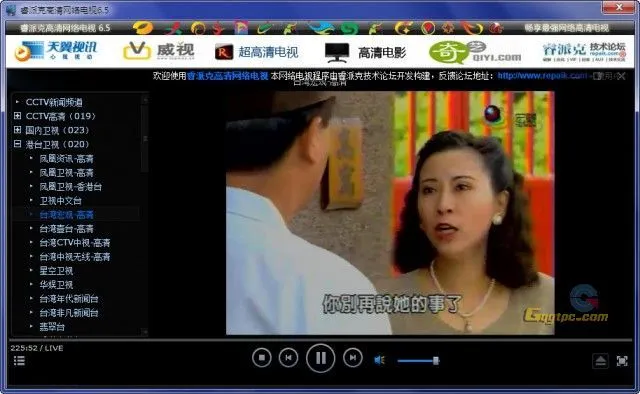Play 凤凰资讯-高清 channel
The image size is (640, 394).
(x=66, y=158)
